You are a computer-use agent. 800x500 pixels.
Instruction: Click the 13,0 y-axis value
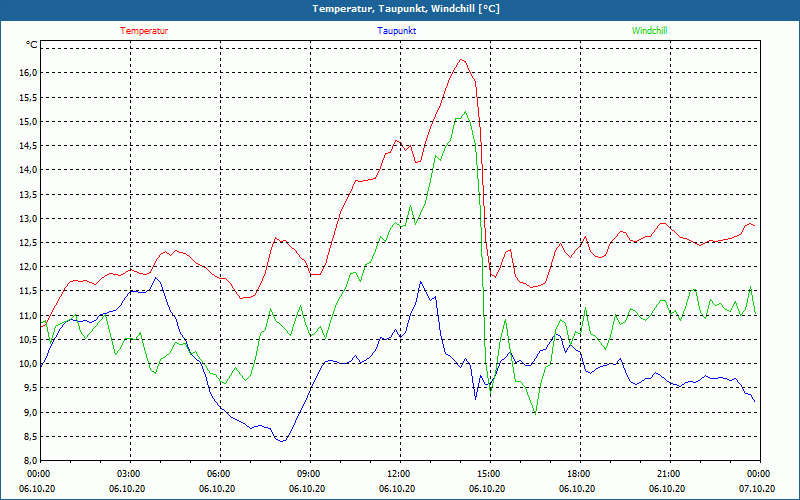(28, 218)
